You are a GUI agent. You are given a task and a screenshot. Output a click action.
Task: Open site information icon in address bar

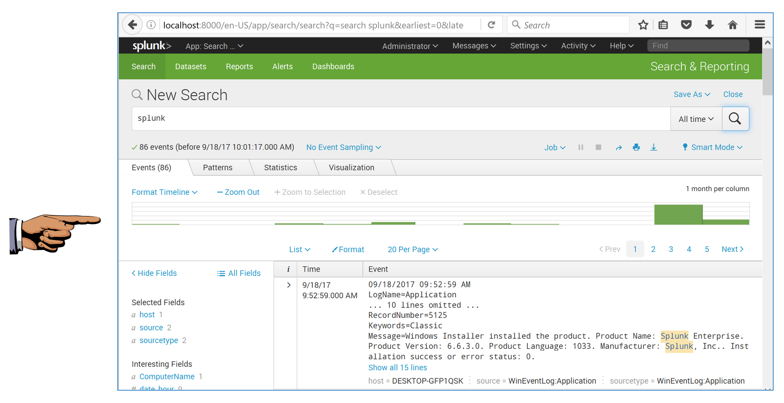coord(150,24)
